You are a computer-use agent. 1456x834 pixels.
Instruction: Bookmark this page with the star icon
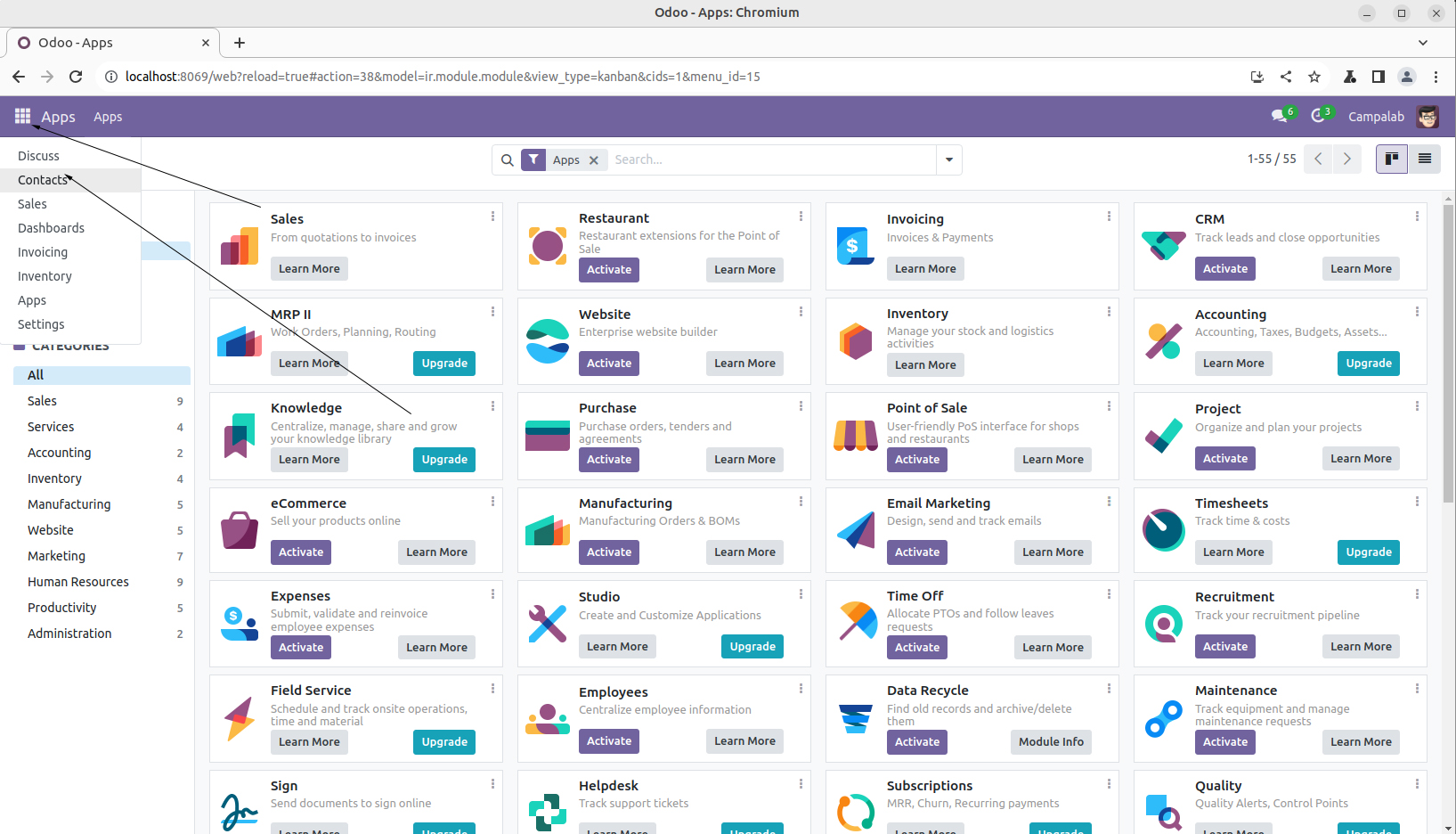click(1314, 77)
